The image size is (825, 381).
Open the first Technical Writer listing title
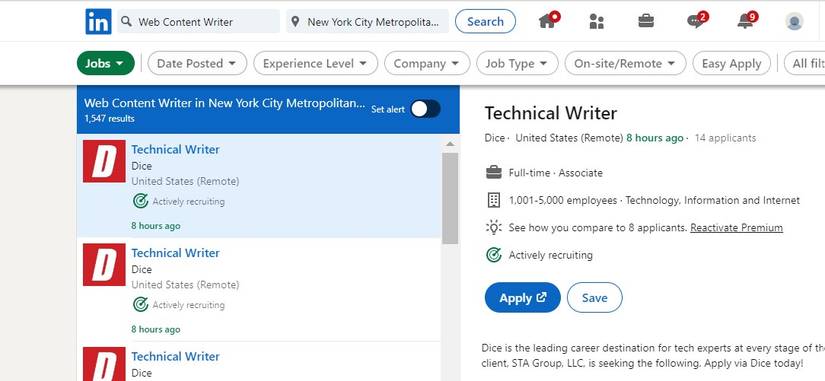tap(175, 149)
